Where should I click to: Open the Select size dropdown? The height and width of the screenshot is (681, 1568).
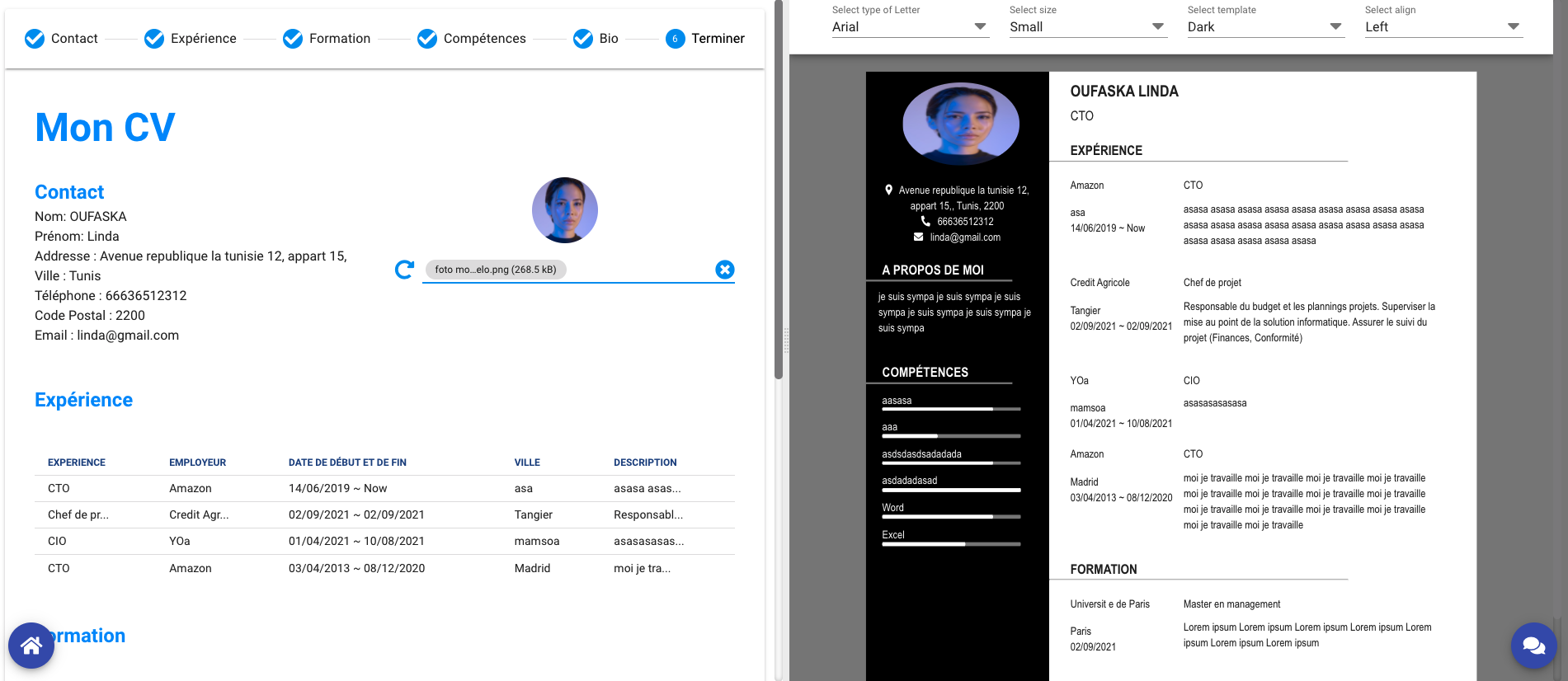pyautogui.click(x=1088, y=26)
